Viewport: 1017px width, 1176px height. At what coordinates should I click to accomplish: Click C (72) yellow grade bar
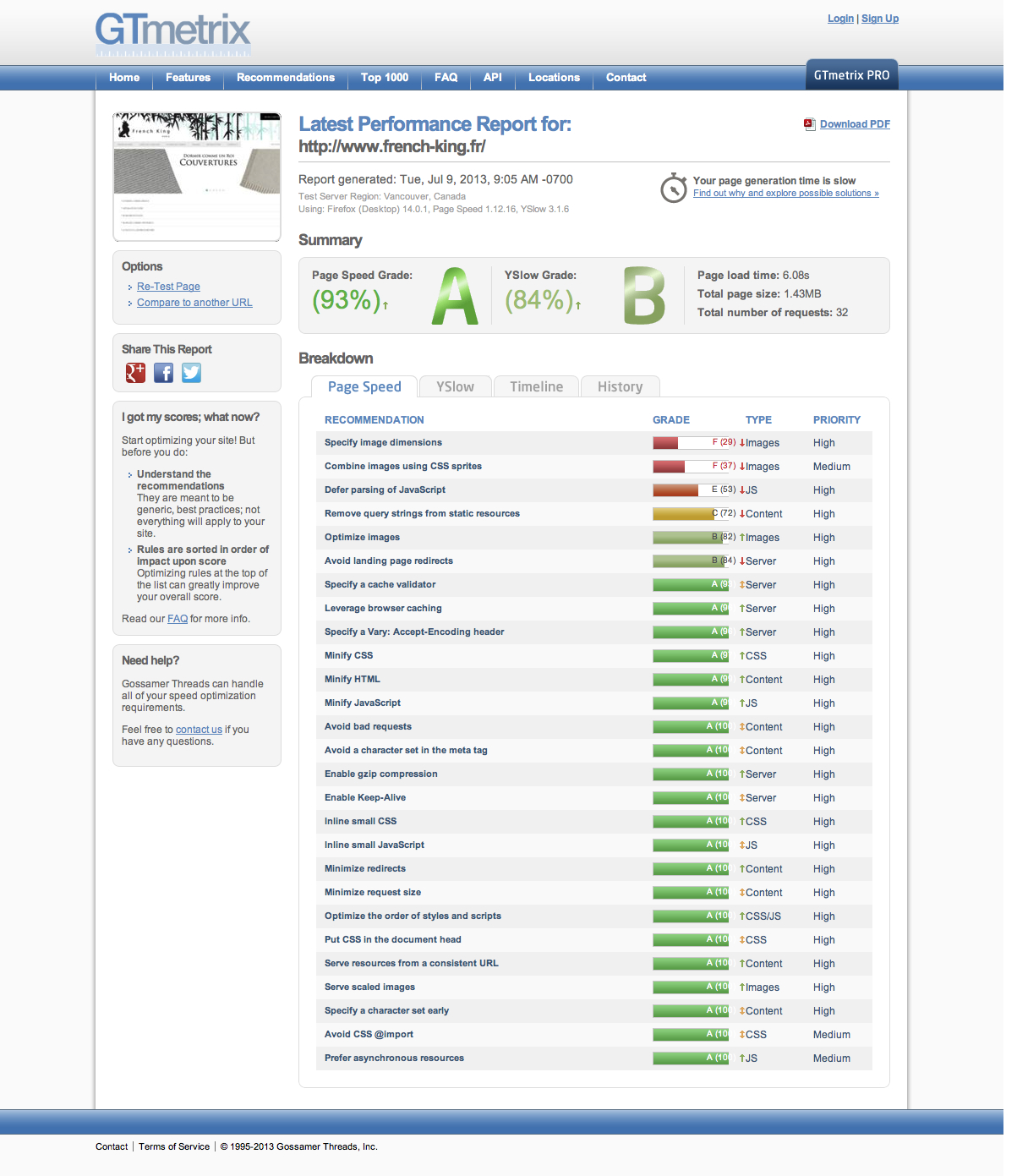(691, 514)
